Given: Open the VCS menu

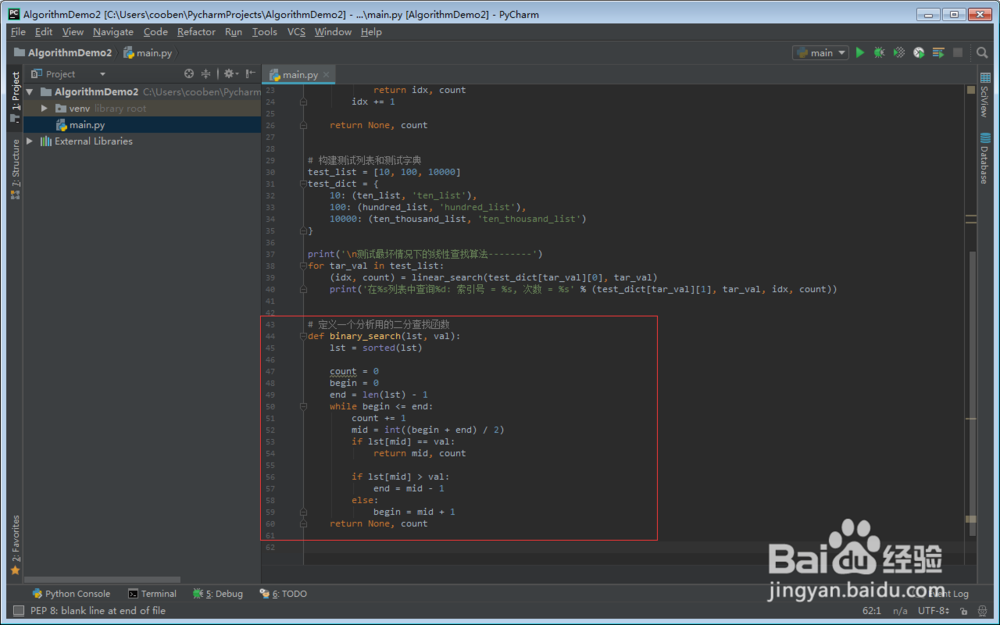Looking at the screenshot, I should (296, 32).
